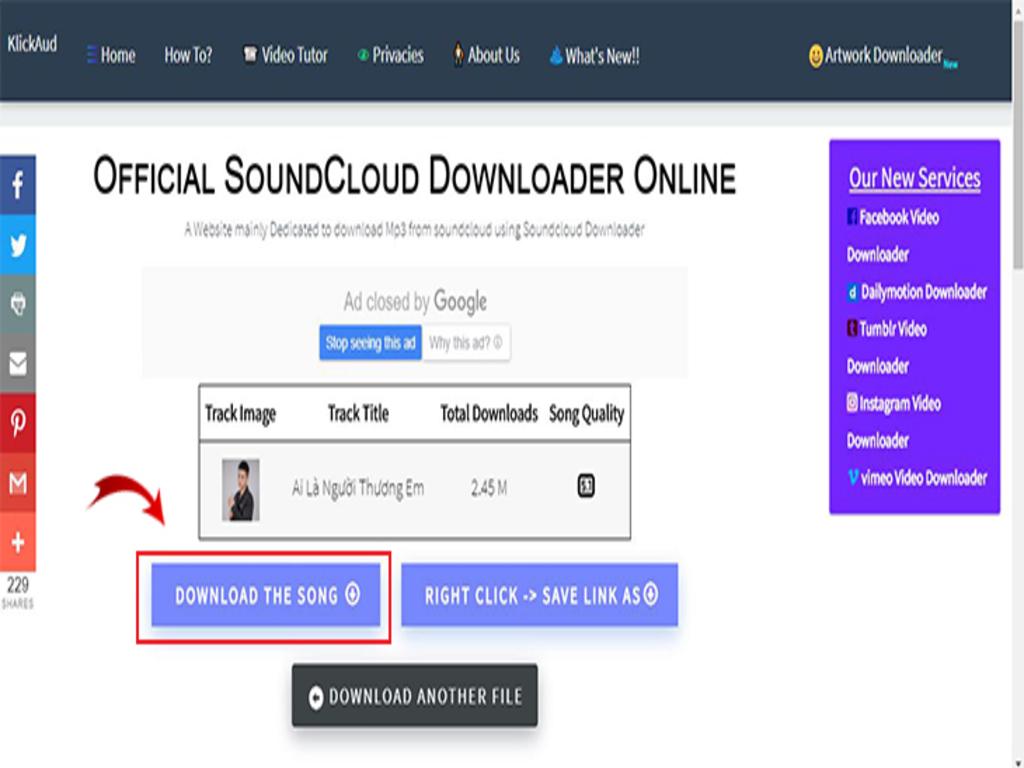
Task: Go to the Video Tutor page
Action: coord(285,56)
